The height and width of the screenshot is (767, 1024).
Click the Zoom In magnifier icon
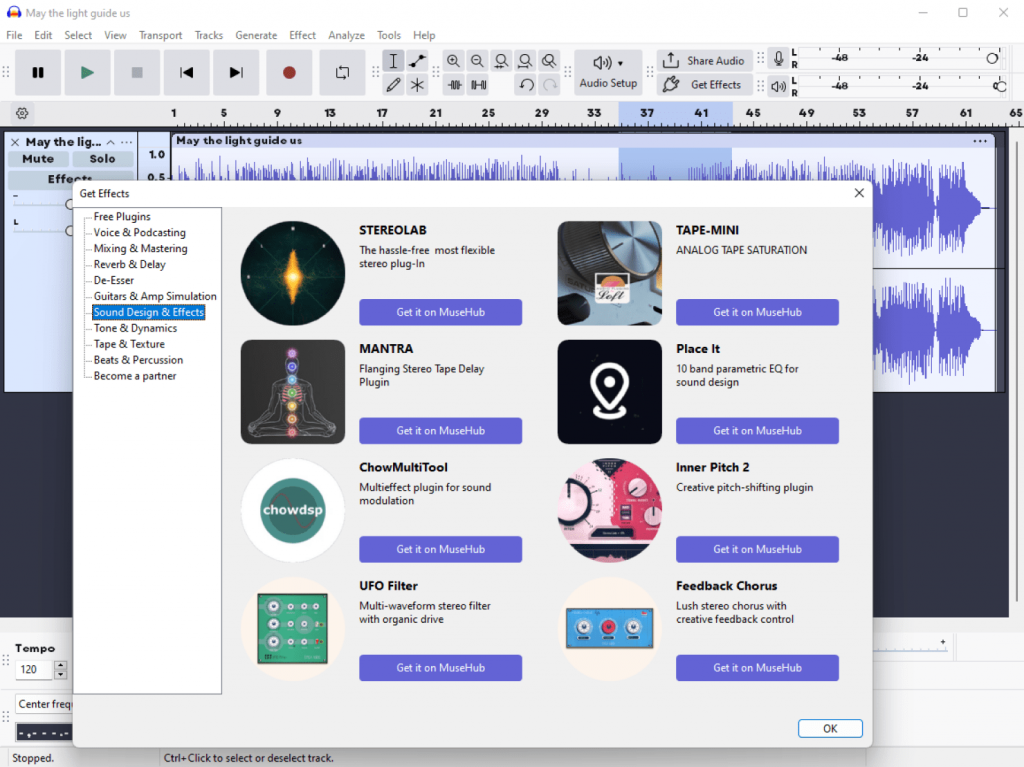coord(454,61)
